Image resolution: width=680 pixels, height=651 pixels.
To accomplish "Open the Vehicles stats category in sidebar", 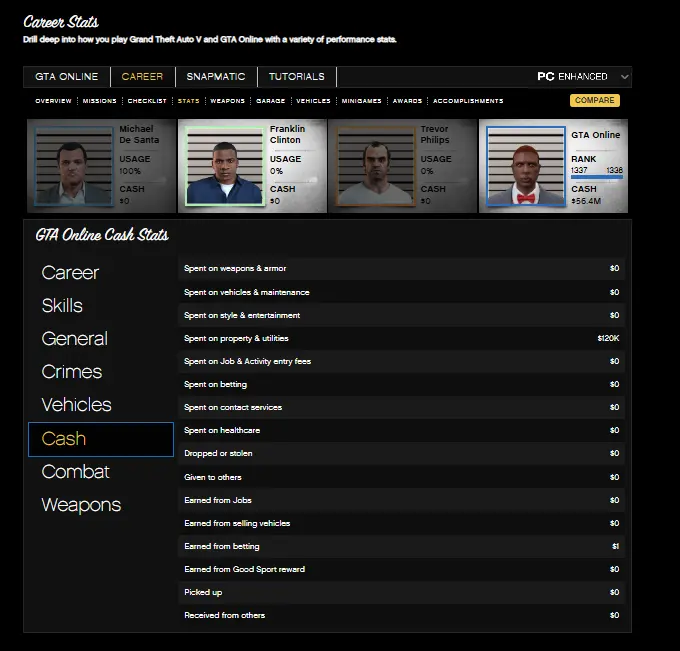I will click(x=77, y=405).
